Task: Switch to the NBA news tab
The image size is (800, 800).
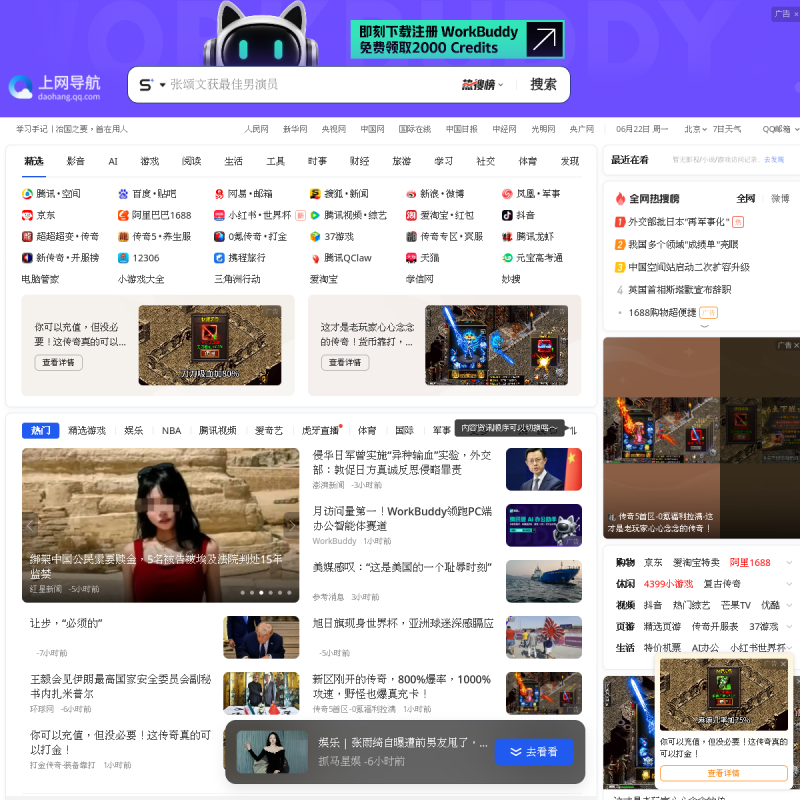Action: (171, 431)
